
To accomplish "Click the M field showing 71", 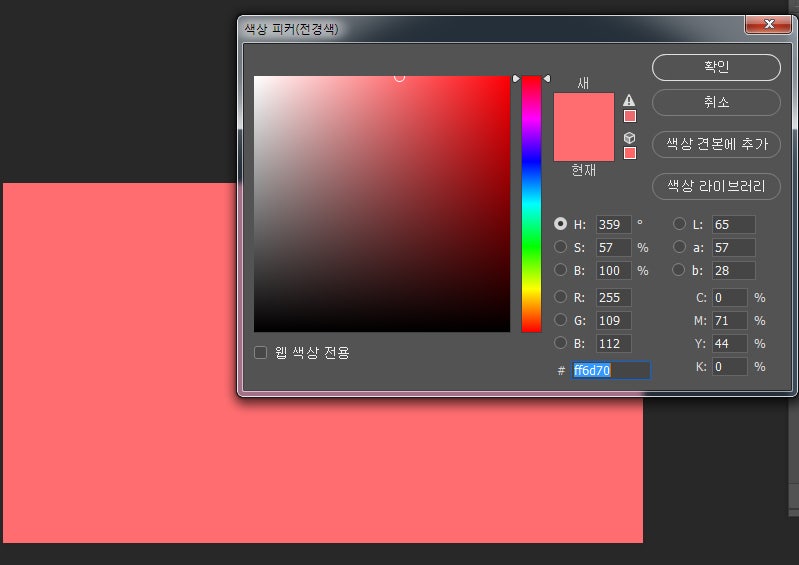I will [730, 320].
